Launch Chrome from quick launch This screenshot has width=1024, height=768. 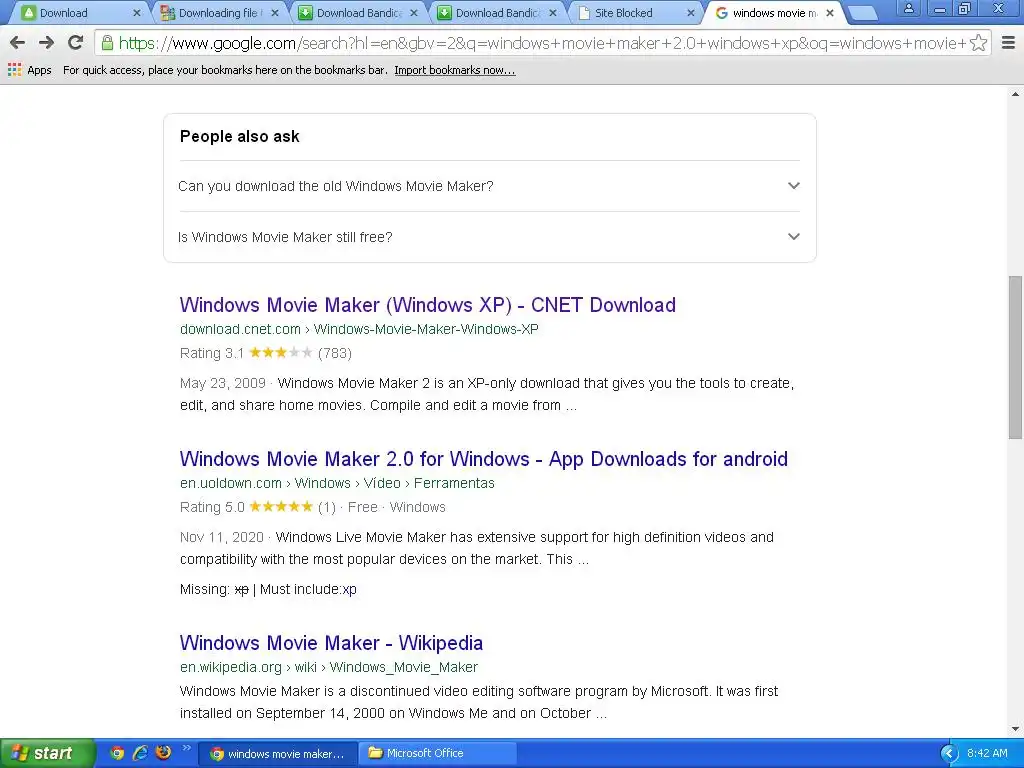[117, 753]
